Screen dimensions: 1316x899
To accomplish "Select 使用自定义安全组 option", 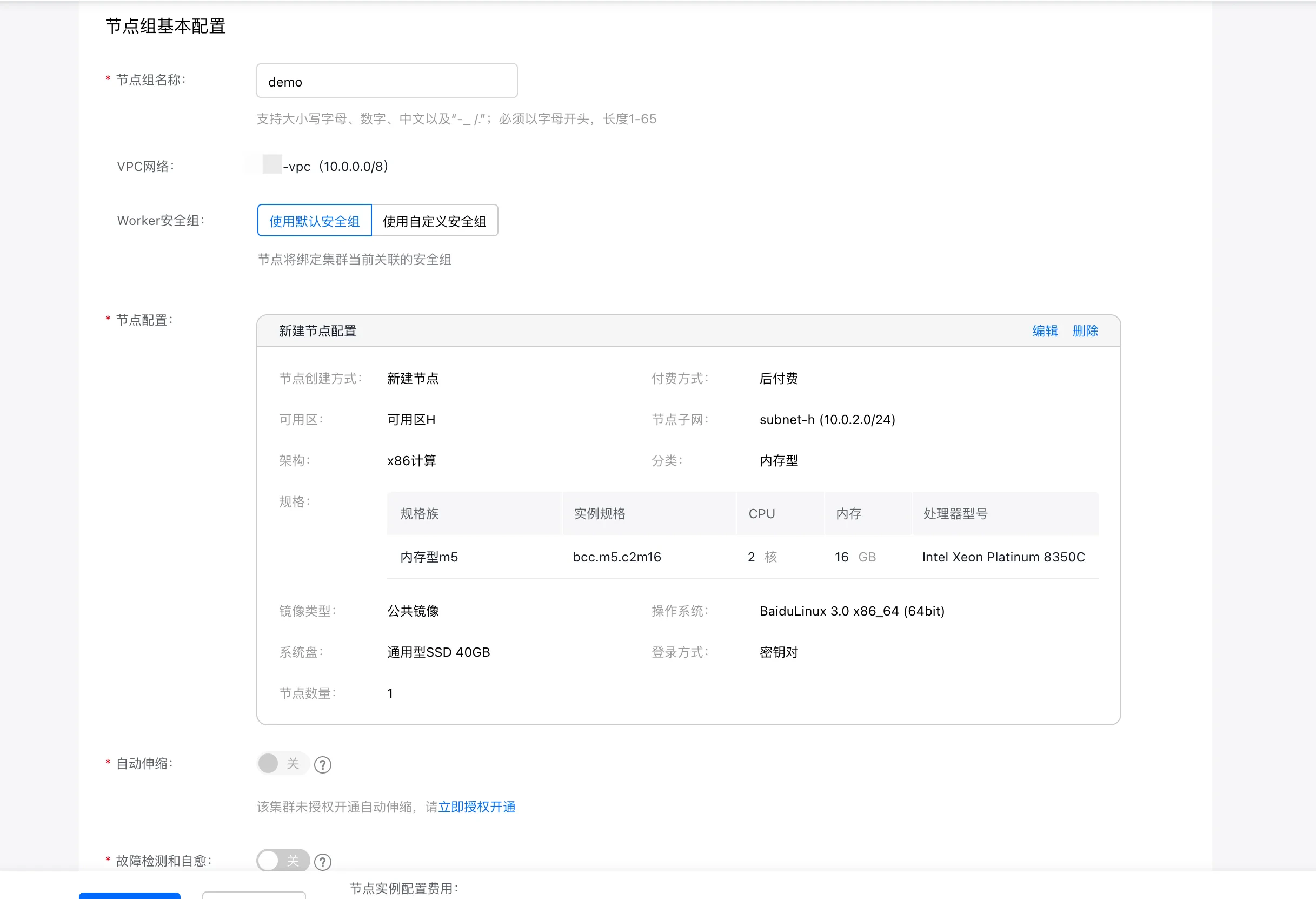I will pyautogui.click(x=434, y=221).
